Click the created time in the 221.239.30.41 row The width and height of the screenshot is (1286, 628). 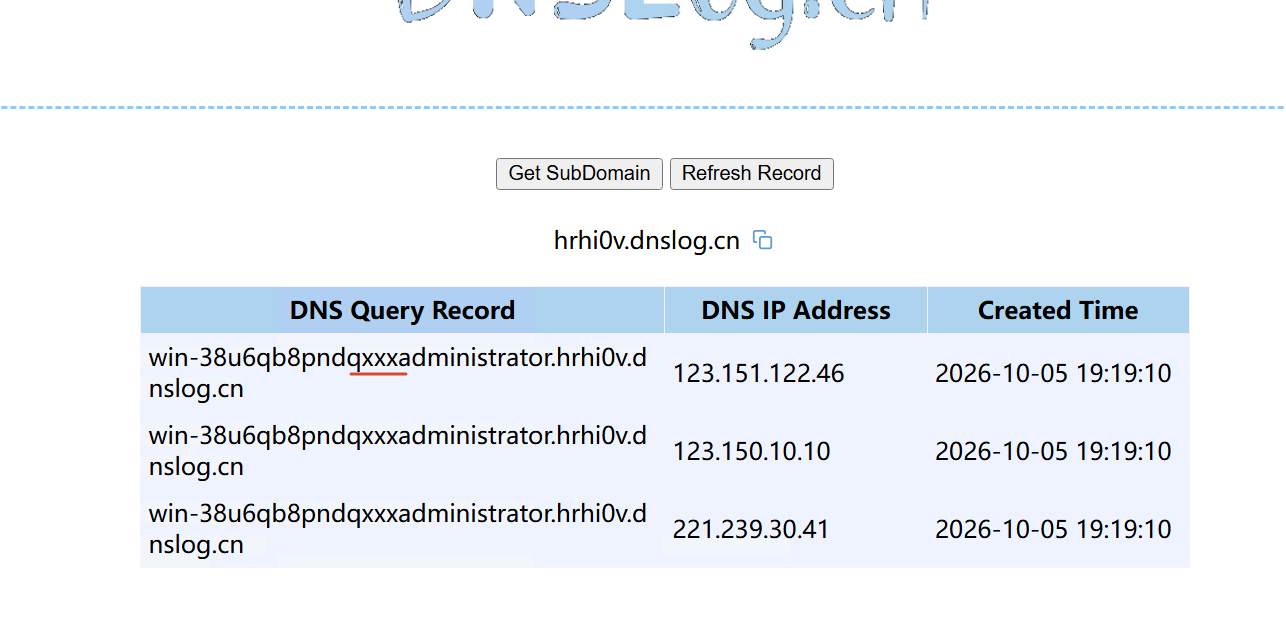[1053, 529]
